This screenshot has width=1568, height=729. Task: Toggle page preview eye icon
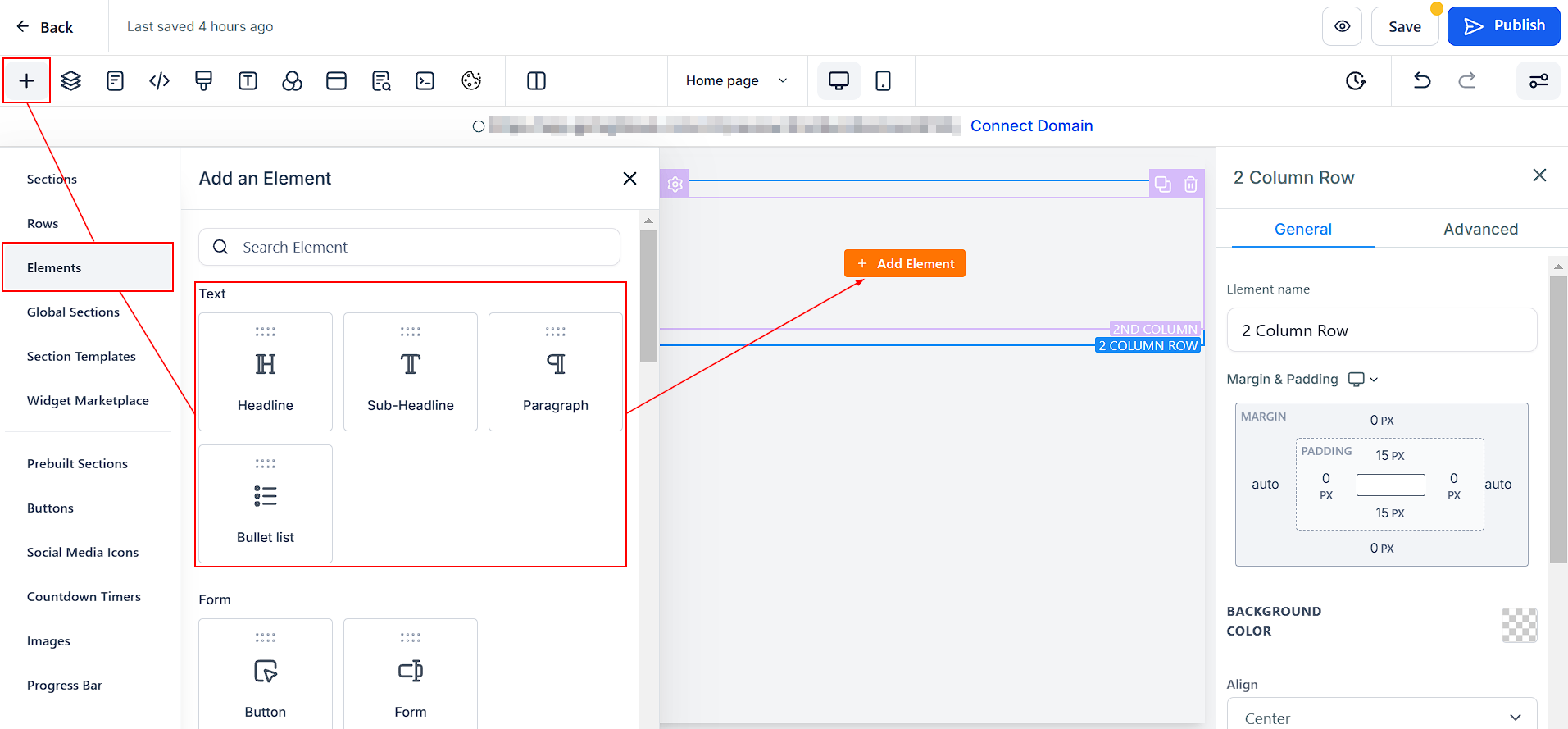point(1342,26)
